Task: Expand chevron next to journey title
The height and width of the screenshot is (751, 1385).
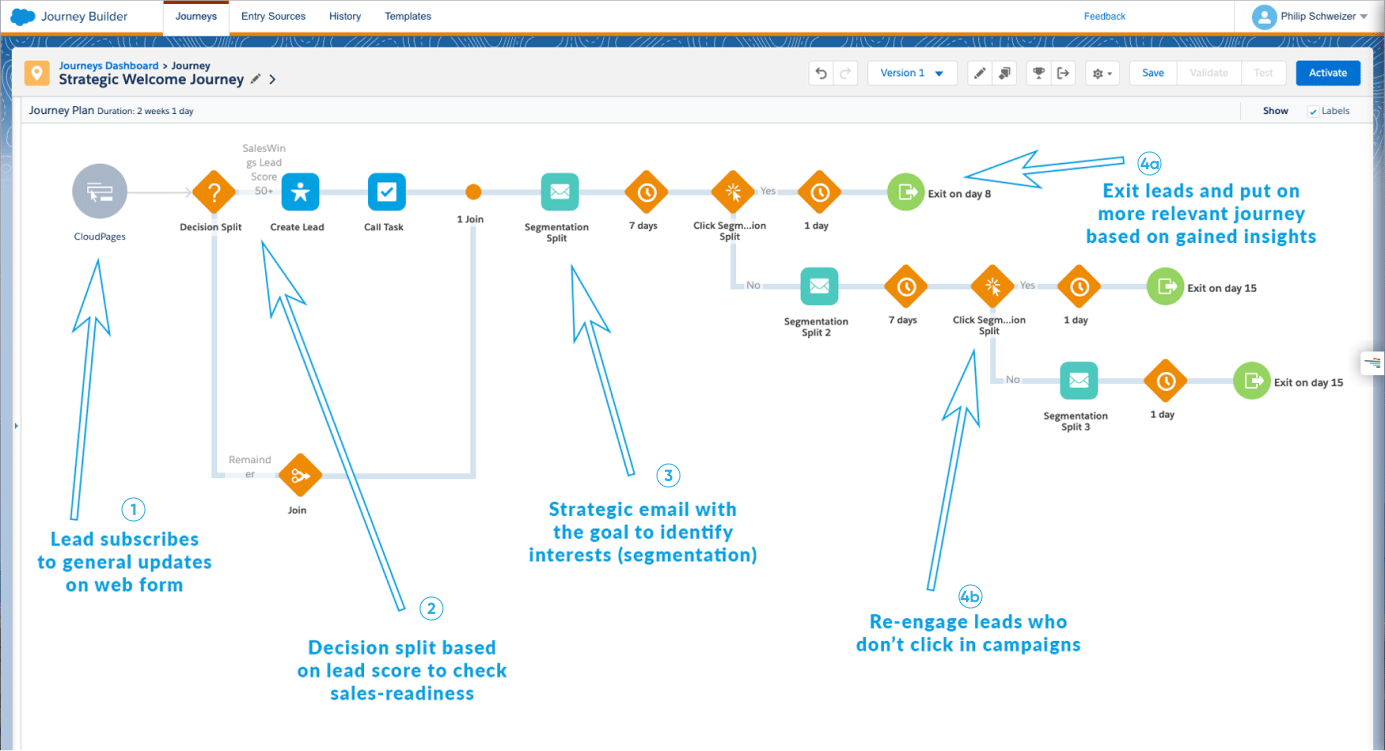Action: tap(272, 79)
